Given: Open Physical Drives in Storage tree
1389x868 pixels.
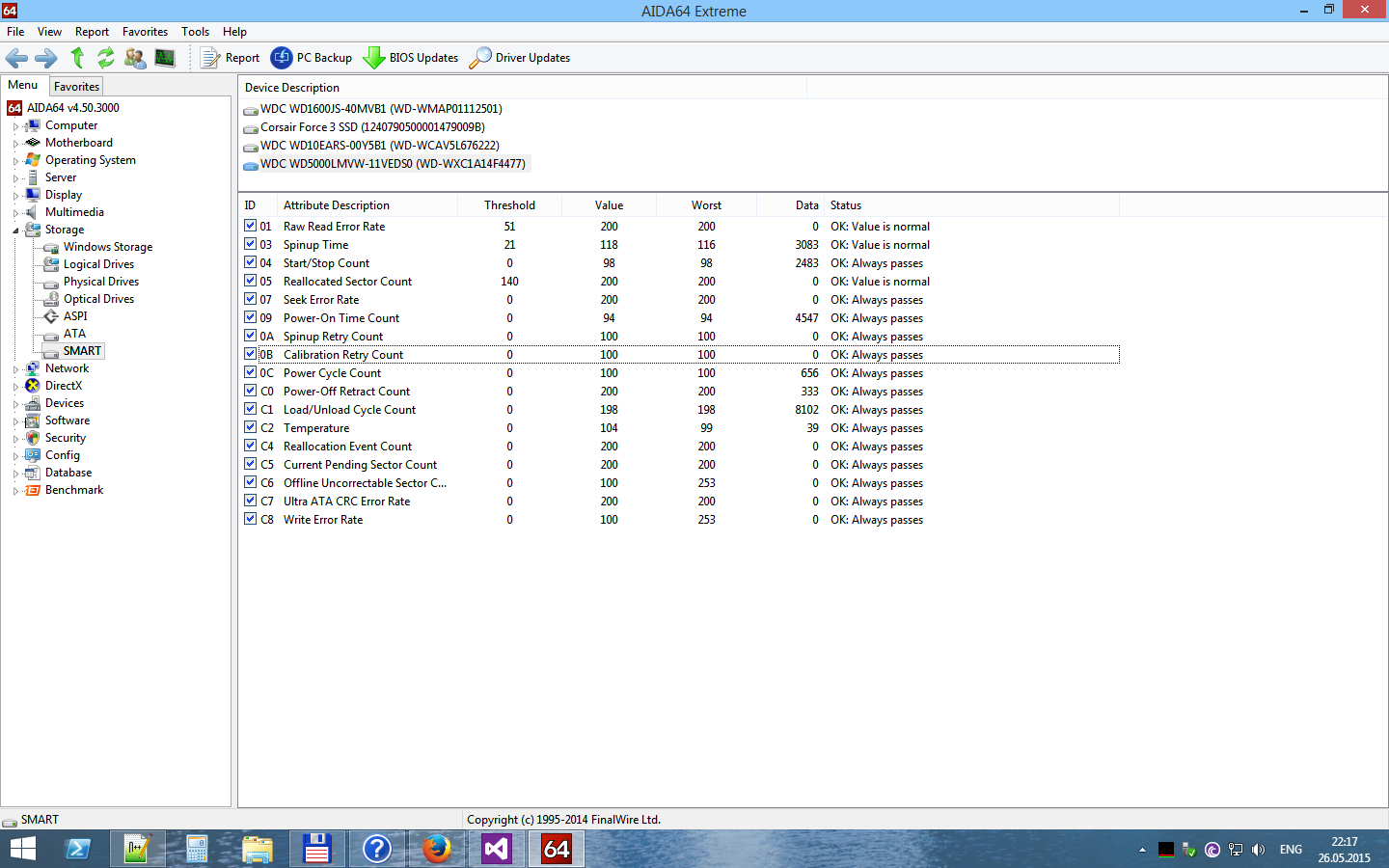Looking at the screenshot, I should coord(100,282).
